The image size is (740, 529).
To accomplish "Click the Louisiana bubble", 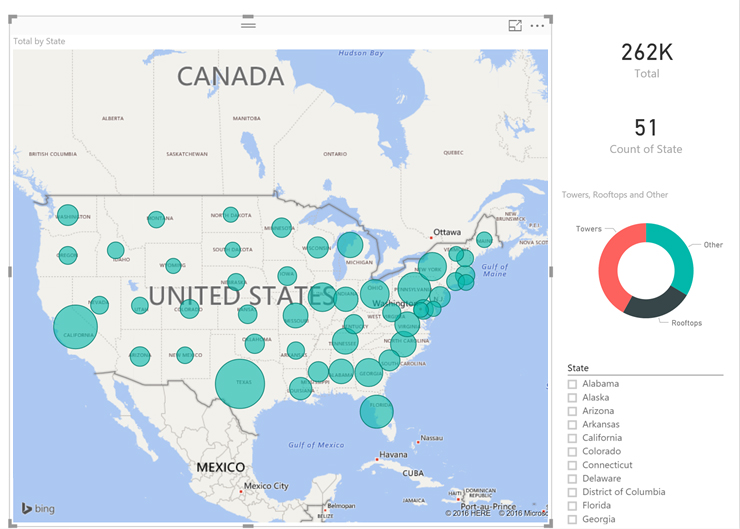I will (300, 388).
